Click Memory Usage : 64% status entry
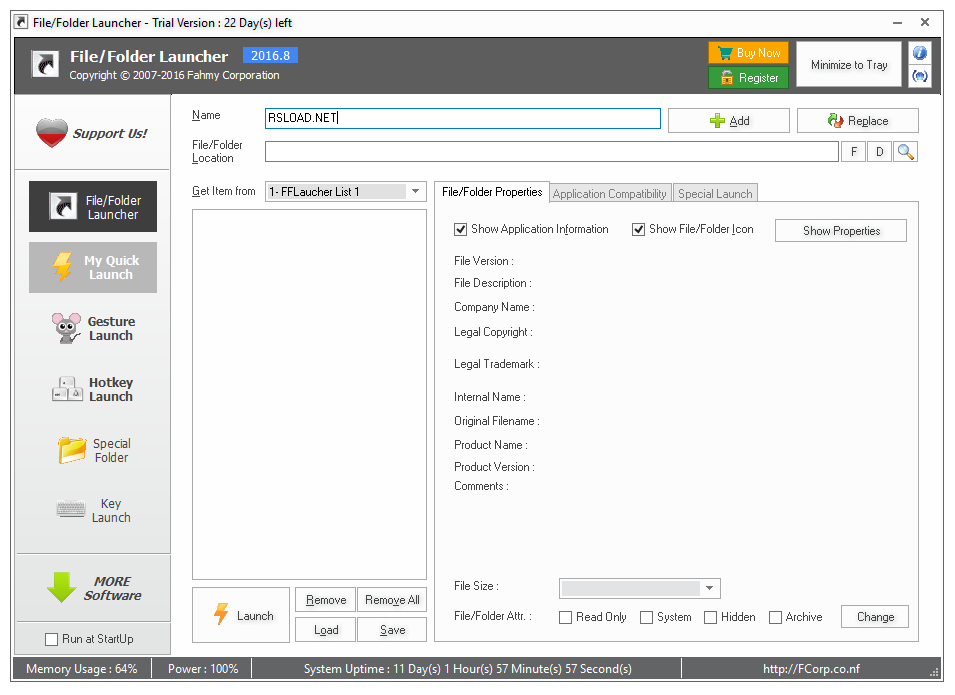Viewport: 955px width, 695px height. tap(82, 669)
